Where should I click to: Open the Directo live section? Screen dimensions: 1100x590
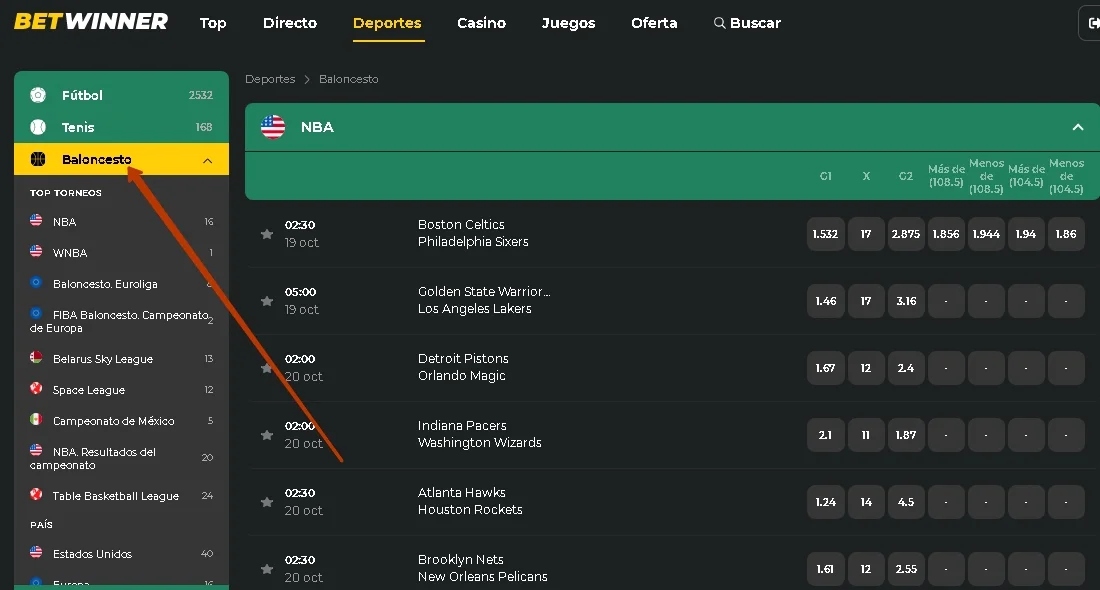(x=290, y=23)
